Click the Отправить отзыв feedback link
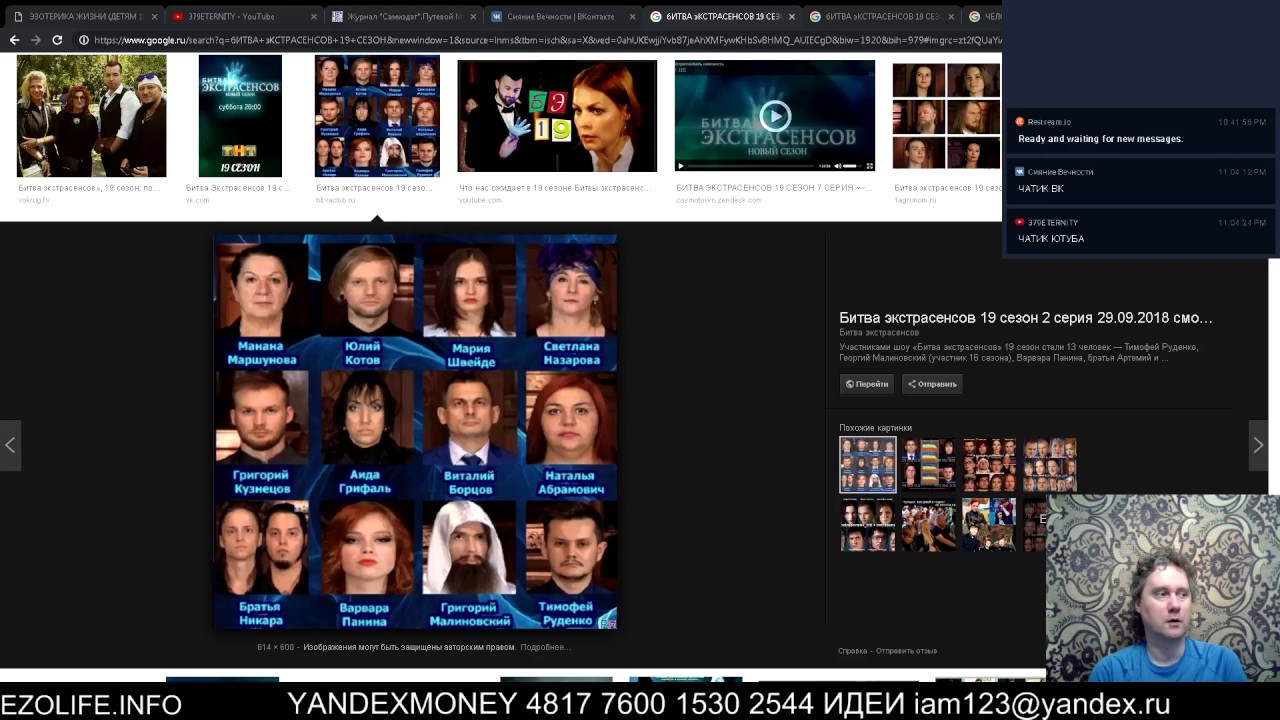 click(x=907, y=651)
